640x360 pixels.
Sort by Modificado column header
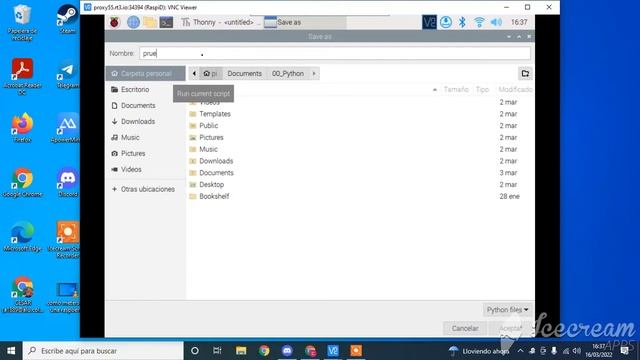point(515,89)
